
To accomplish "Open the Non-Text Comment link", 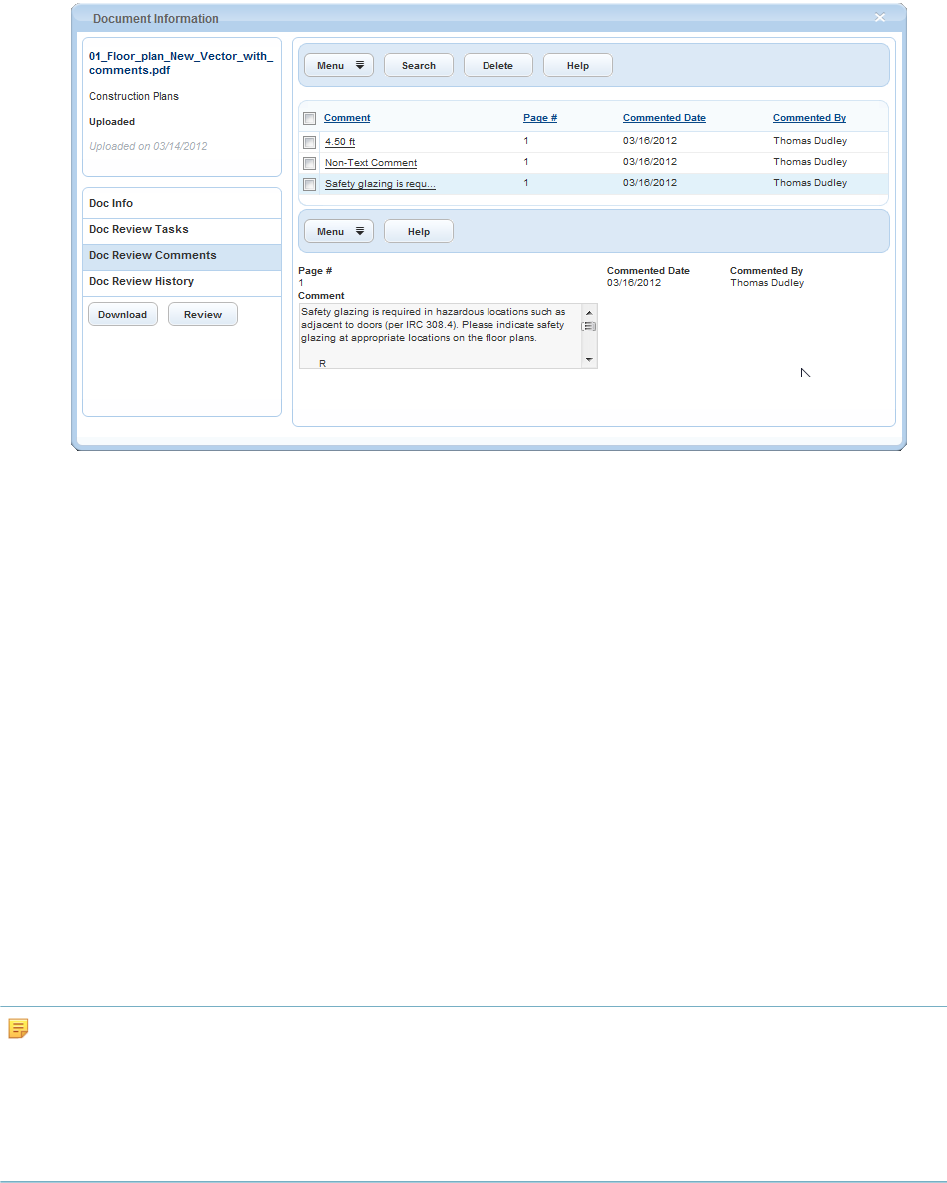I will 371,163.
